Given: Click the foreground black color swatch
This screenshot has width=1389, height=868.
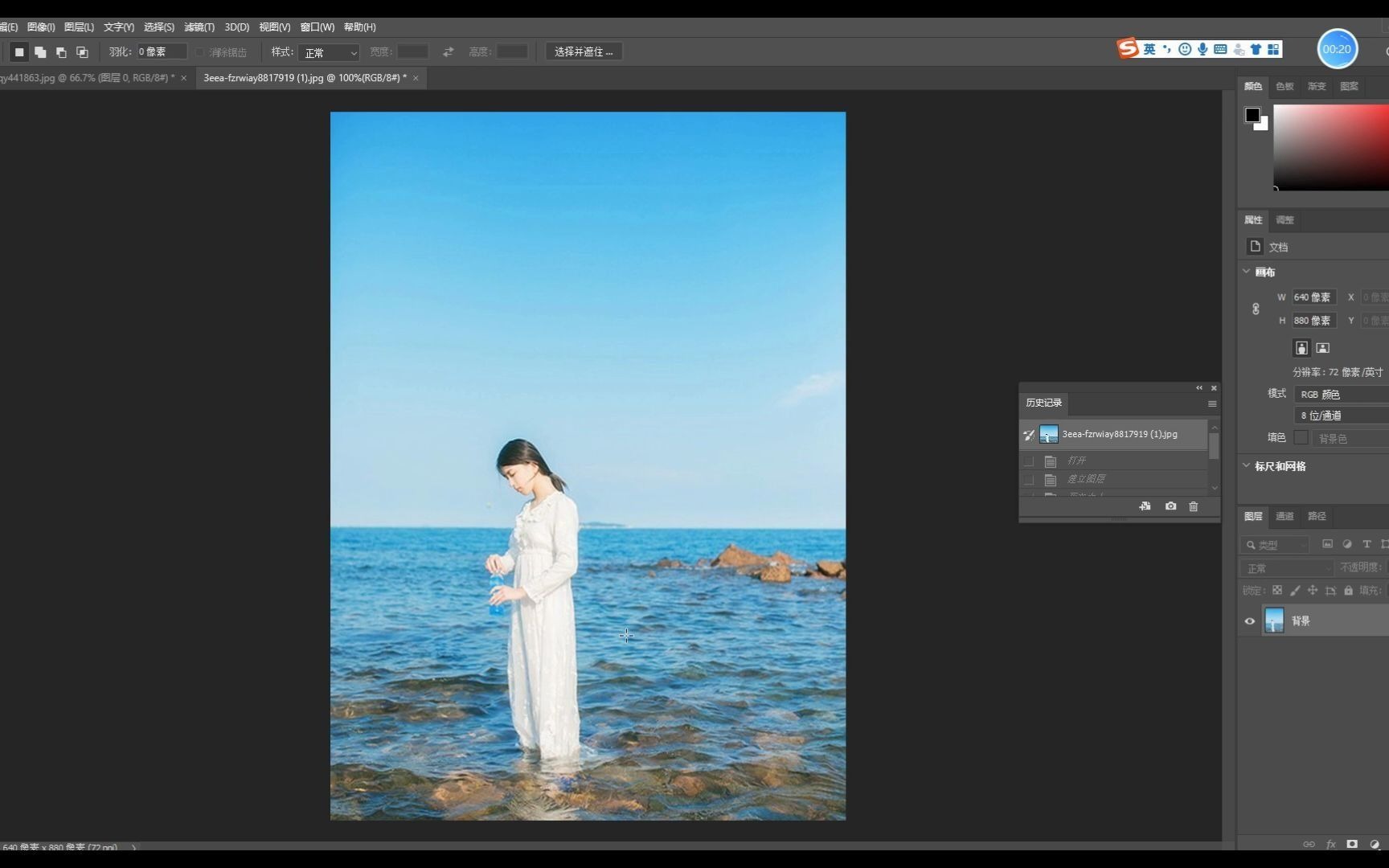Looking at the screenshot, I should (x=1252, y=115).
